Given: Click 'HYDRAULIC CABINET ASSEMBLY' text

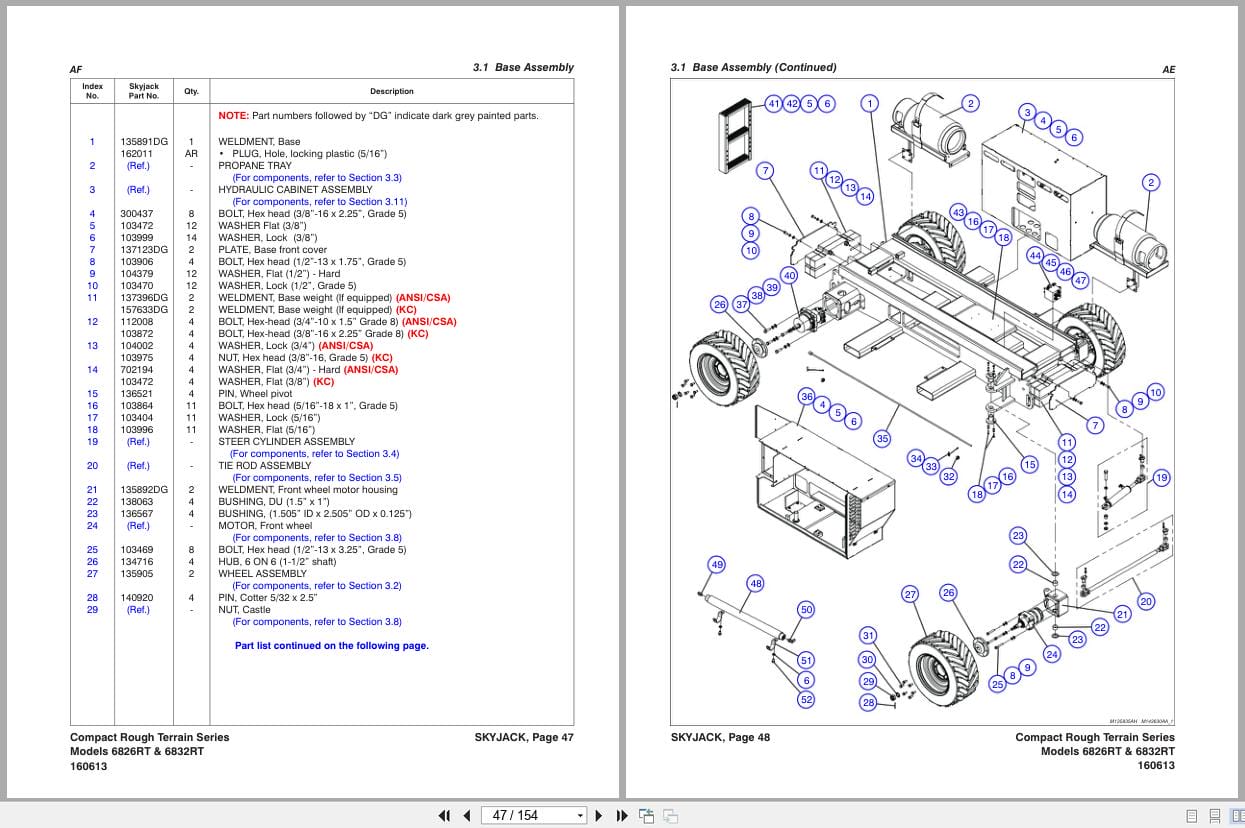Looking at the screenshot, I should pos(295,190).
